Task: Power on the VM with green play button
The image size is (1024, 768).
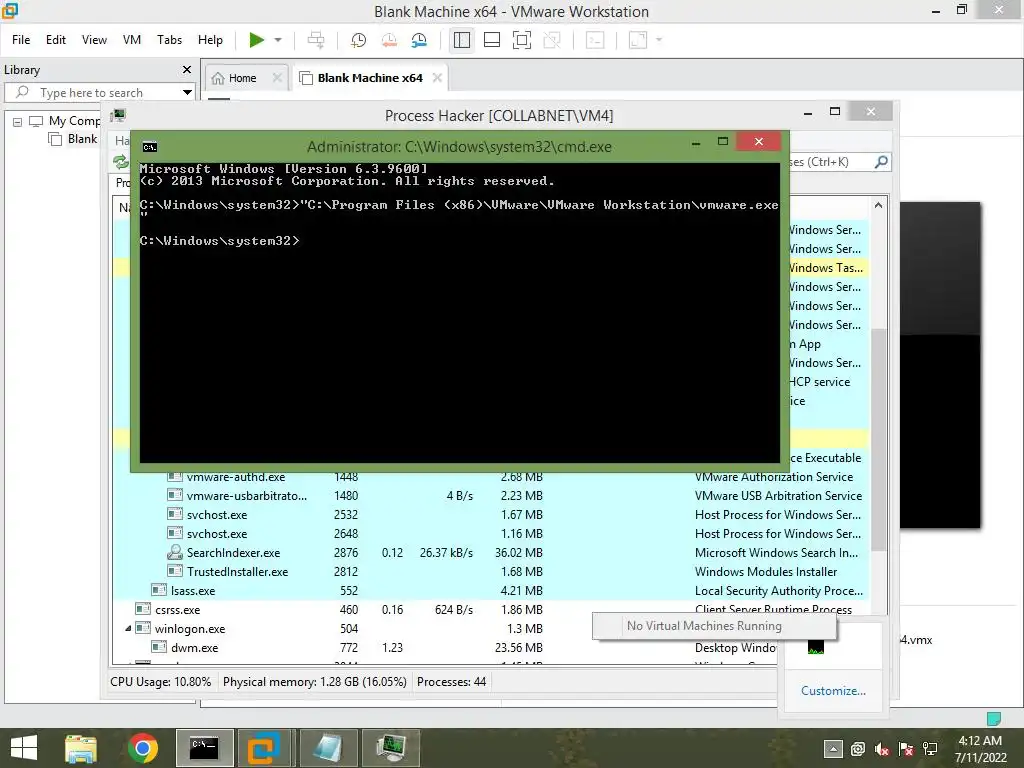Action: [257, 40]
